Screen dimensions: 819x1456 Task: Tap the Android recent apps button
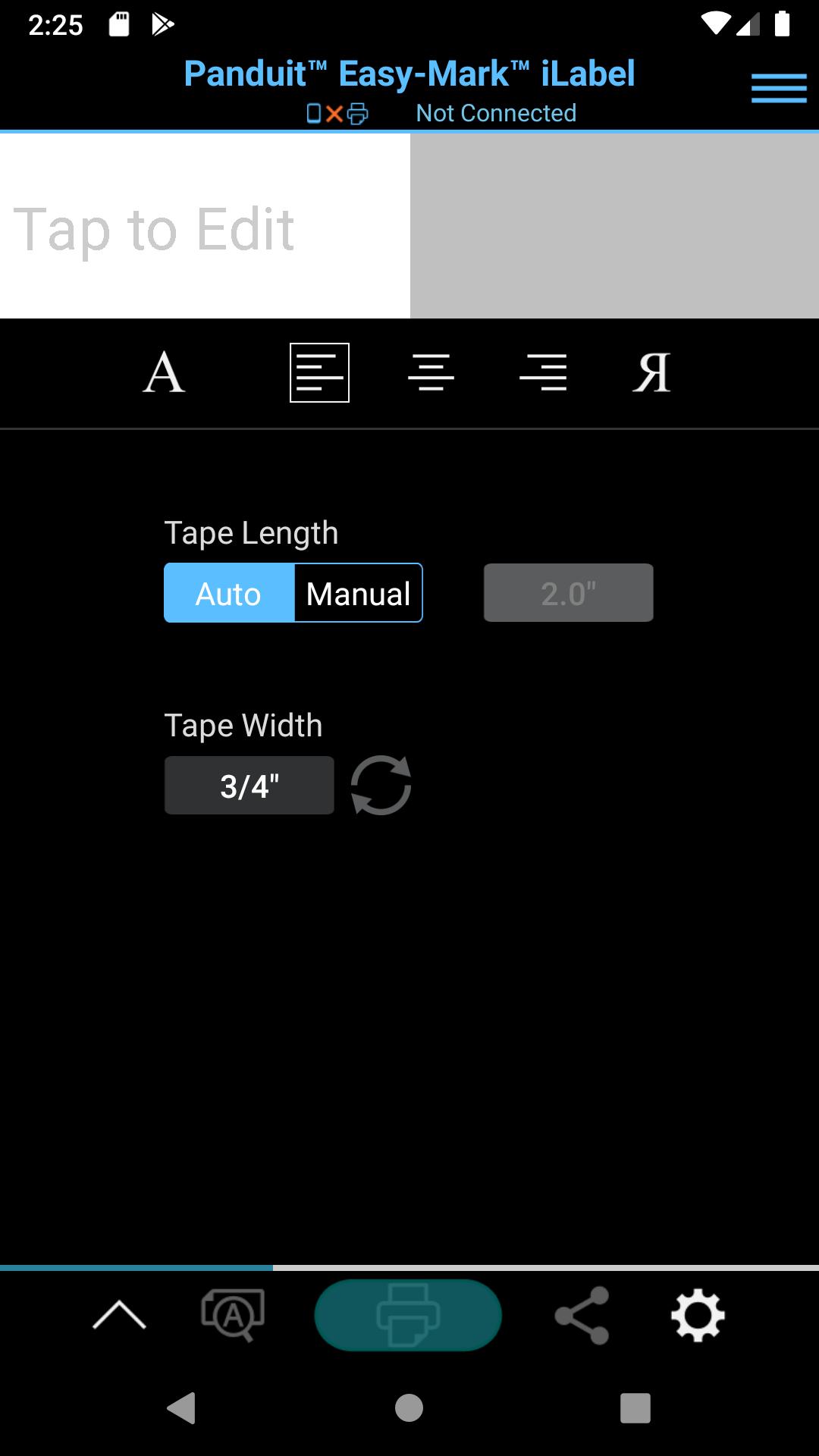click(635, 1408)
